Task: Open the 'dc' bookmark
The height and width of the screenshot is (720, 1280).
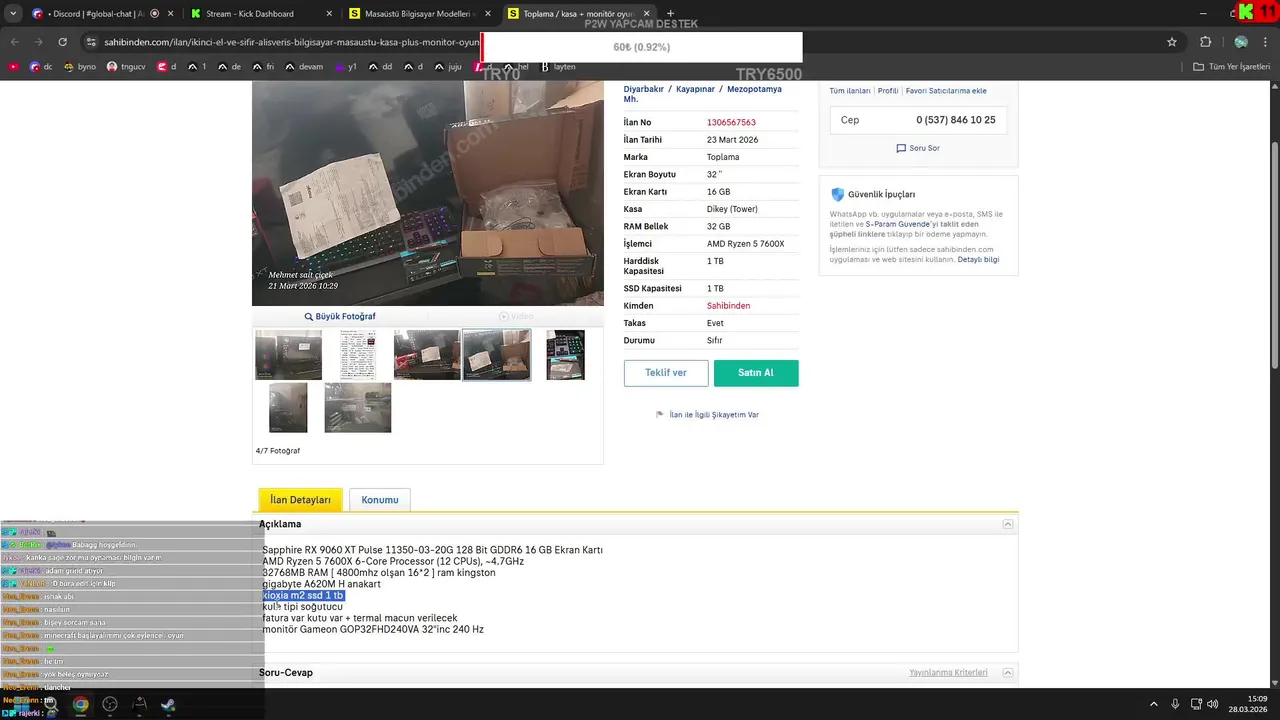Action: (41, 67)
